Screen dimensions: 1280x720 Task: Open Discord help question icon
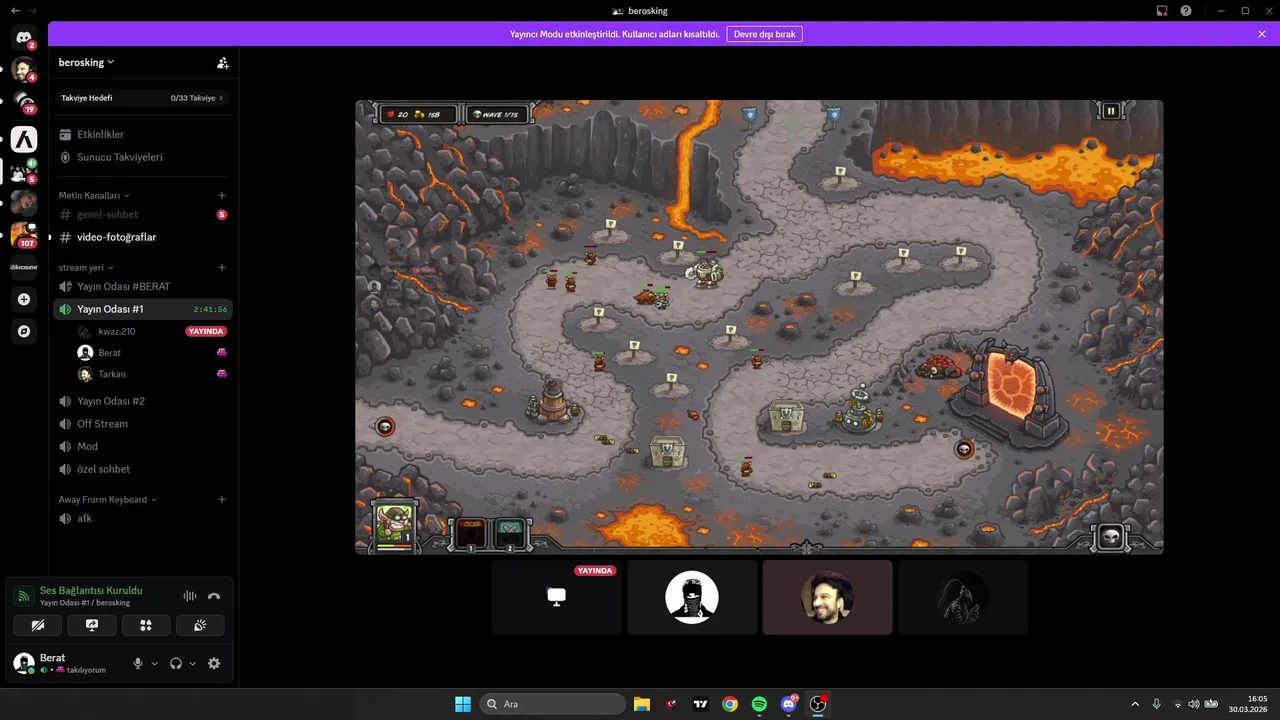point(1186,10)
